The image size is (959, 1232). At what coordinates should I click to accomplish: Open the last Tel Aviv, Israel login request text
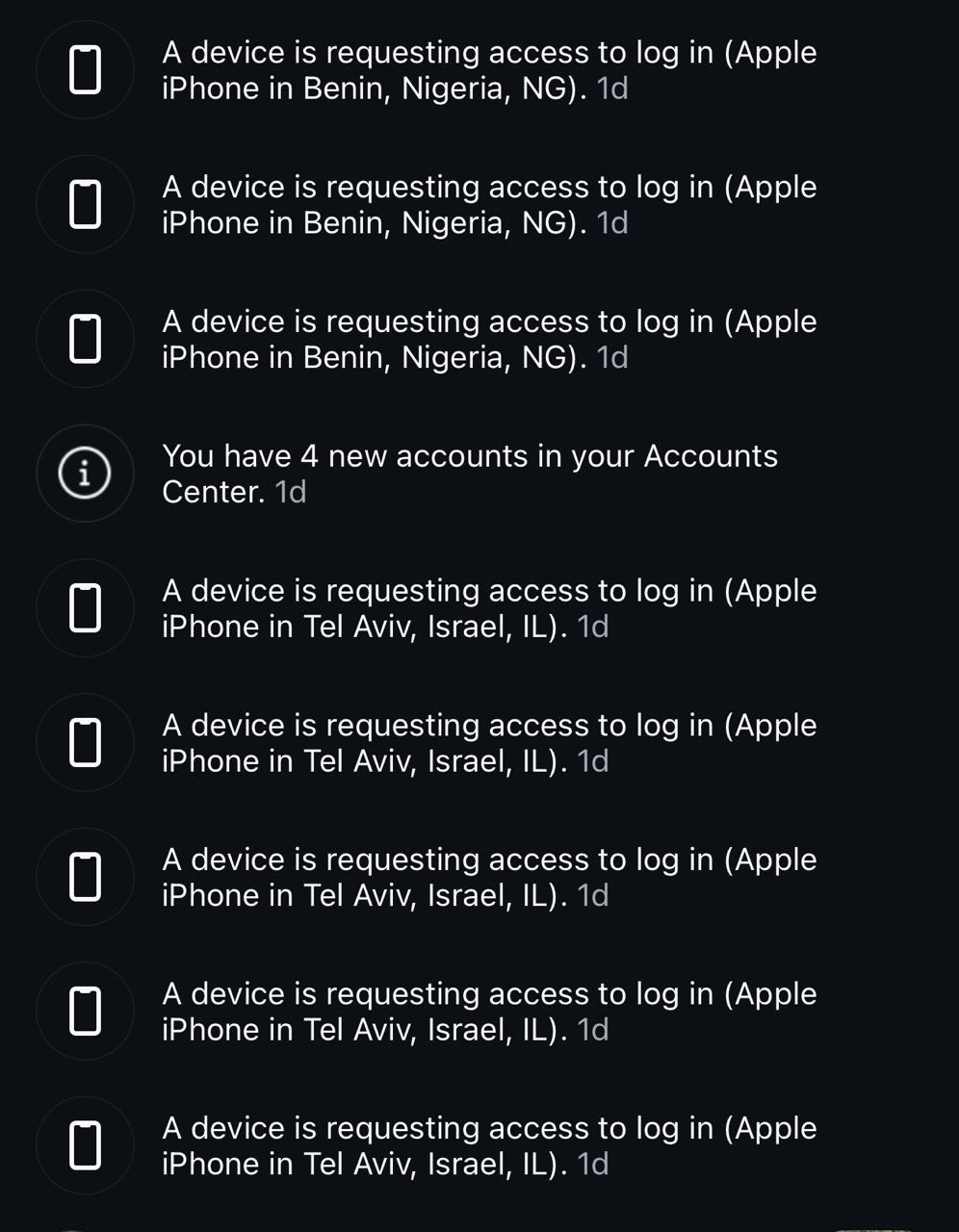(x=488, y=1145)
